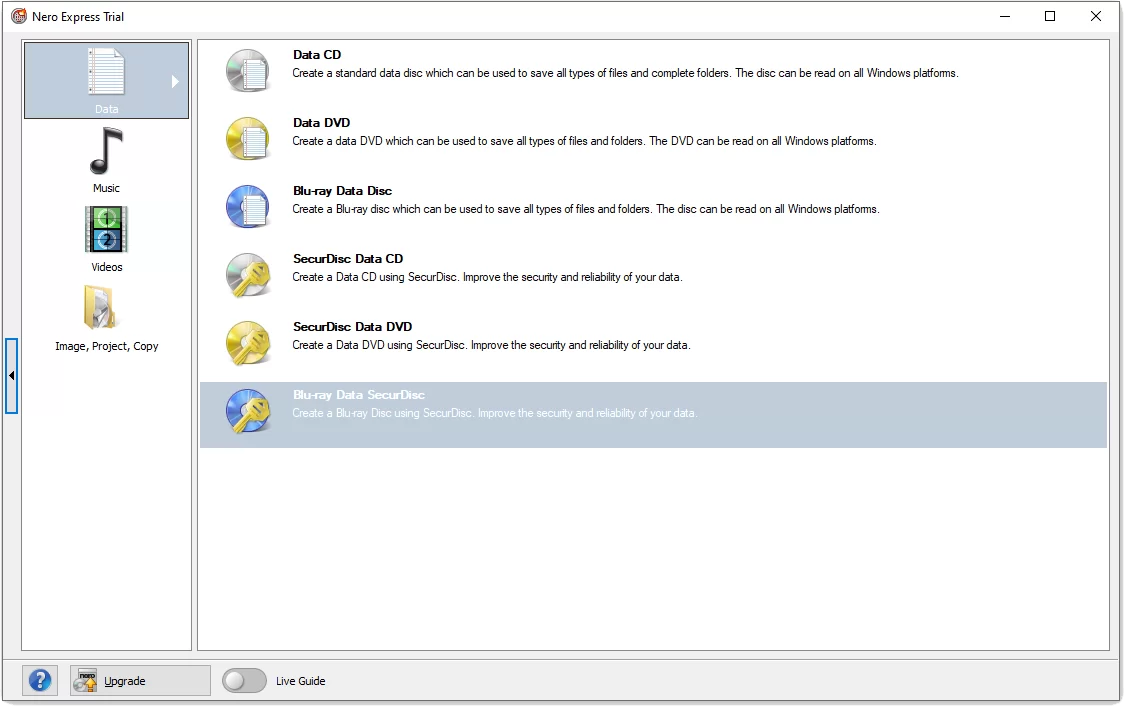1124x706 pixels.
Task: Expand the Data category submenu arrow
Action: click(175, 81)
